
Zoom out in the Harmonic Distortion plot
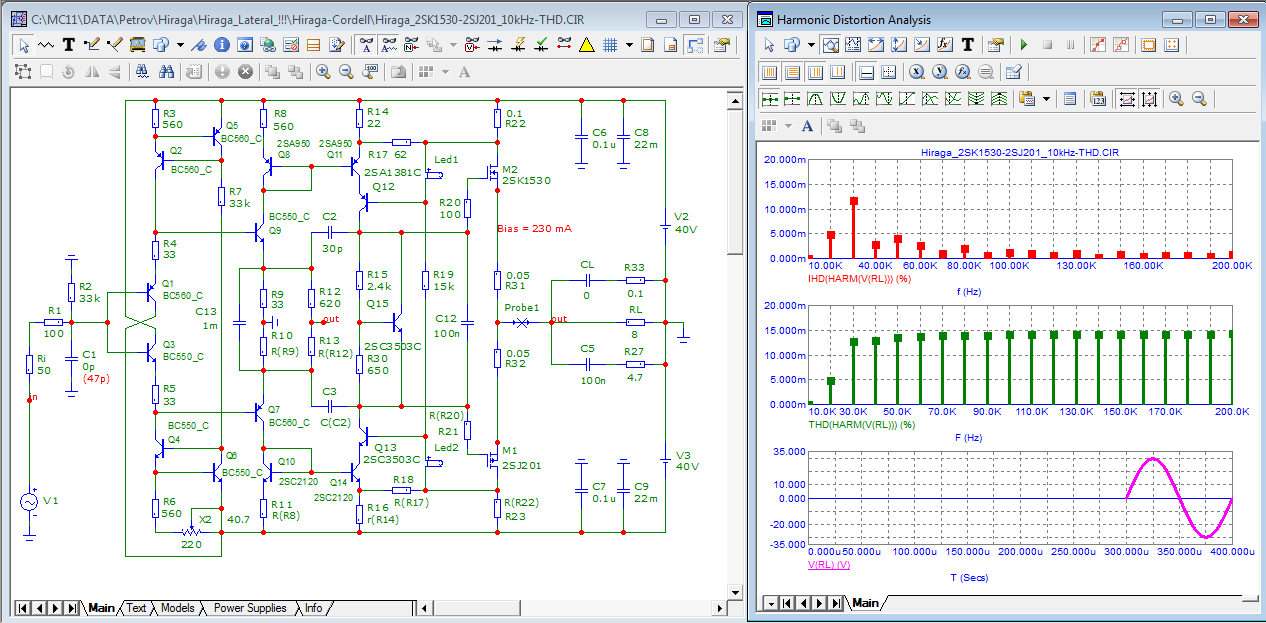click(x=1199, y=98)
